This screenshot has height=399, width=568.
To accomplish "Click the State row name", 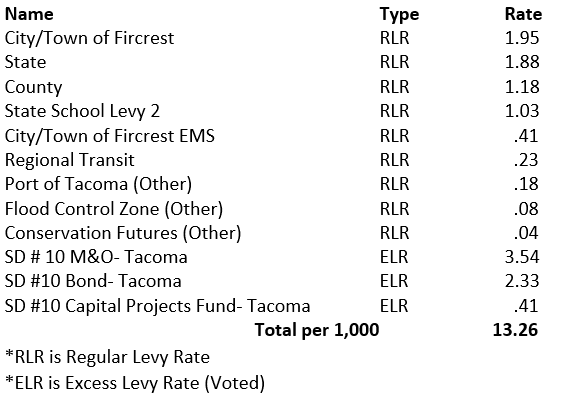I will tap(25, 62).
